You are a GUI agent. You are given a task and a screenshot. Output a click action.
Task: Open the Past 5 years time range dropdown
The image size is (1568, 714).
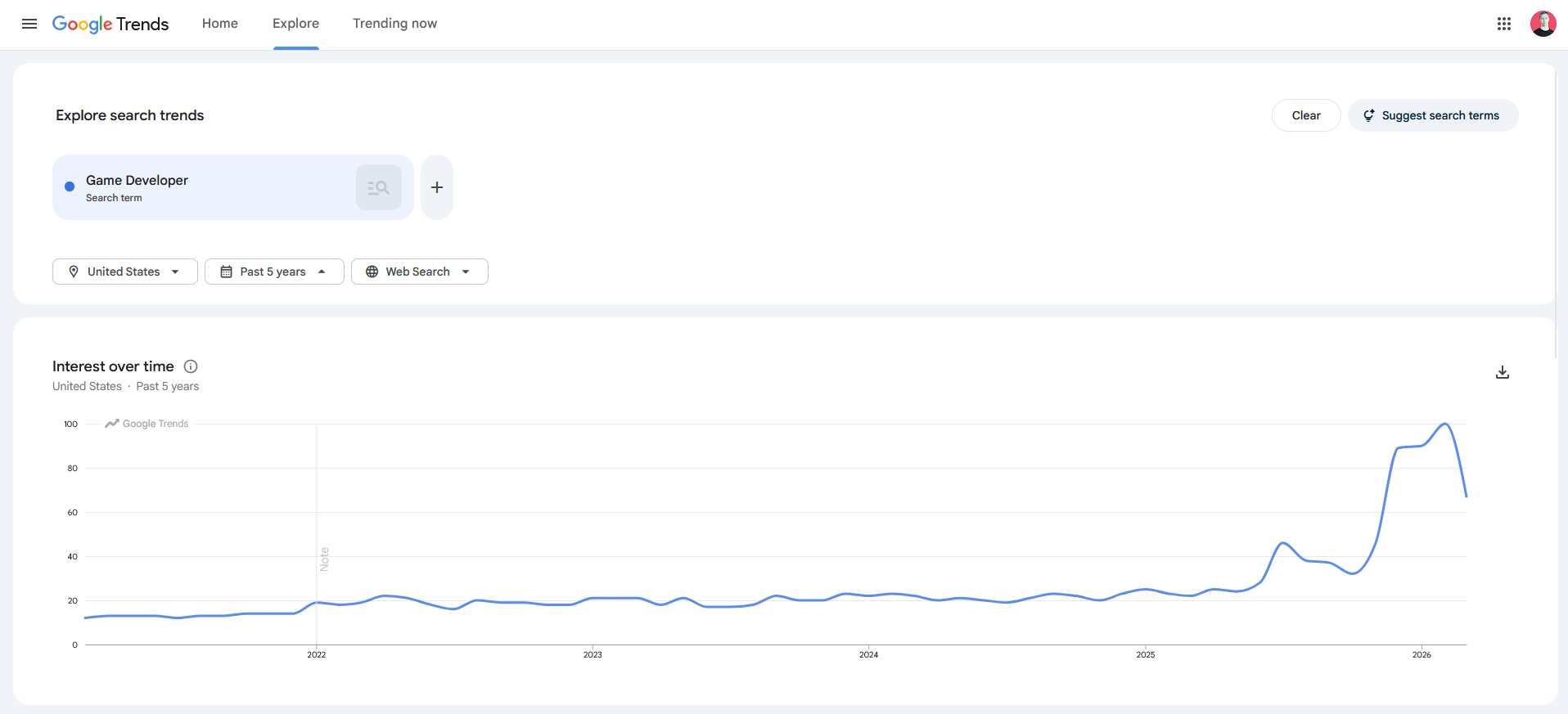point(273,272)
